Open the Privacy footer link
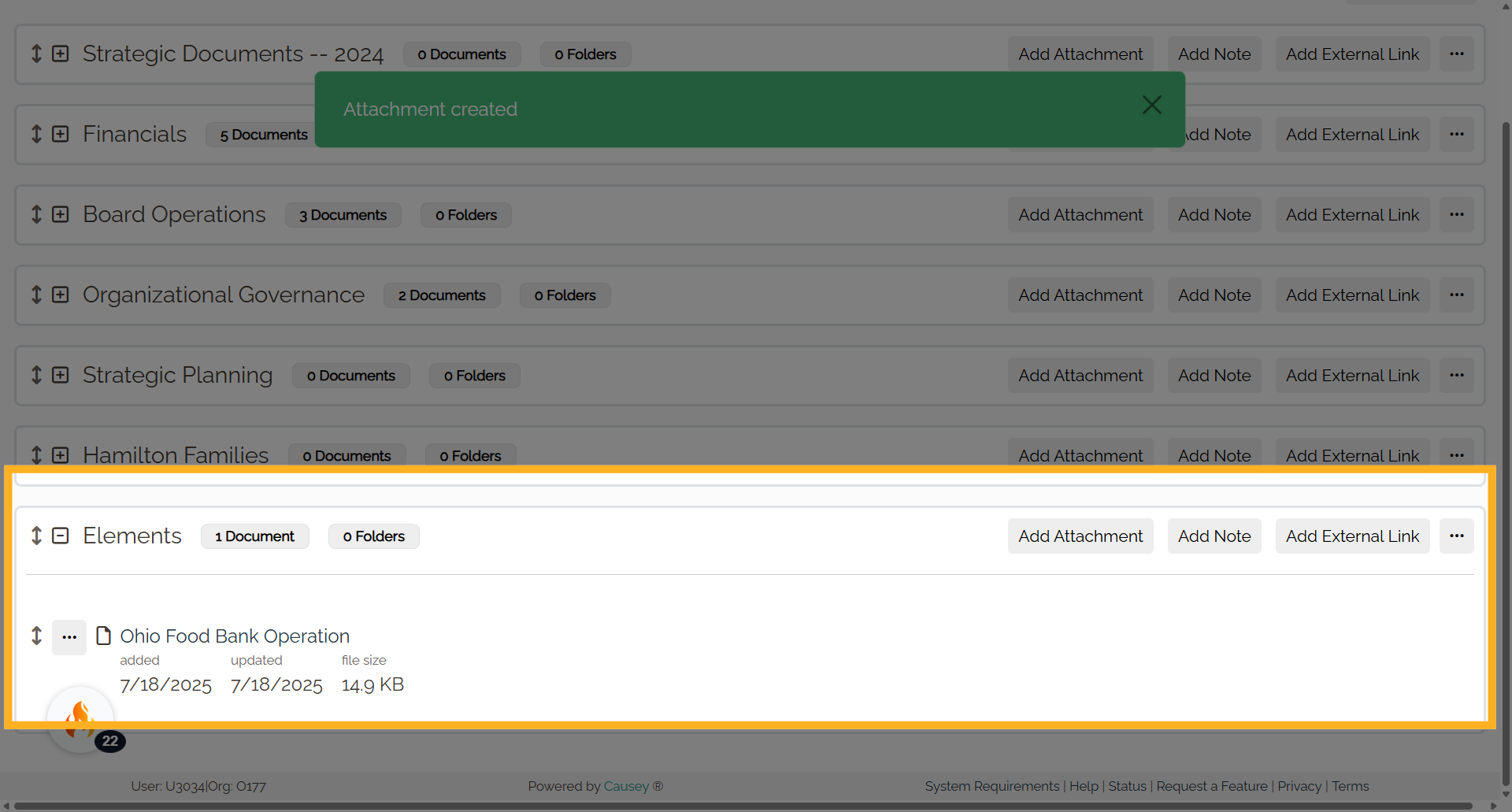This screenshot has height=812, width=1512. pyautogui.click(x=1299, y=786)
